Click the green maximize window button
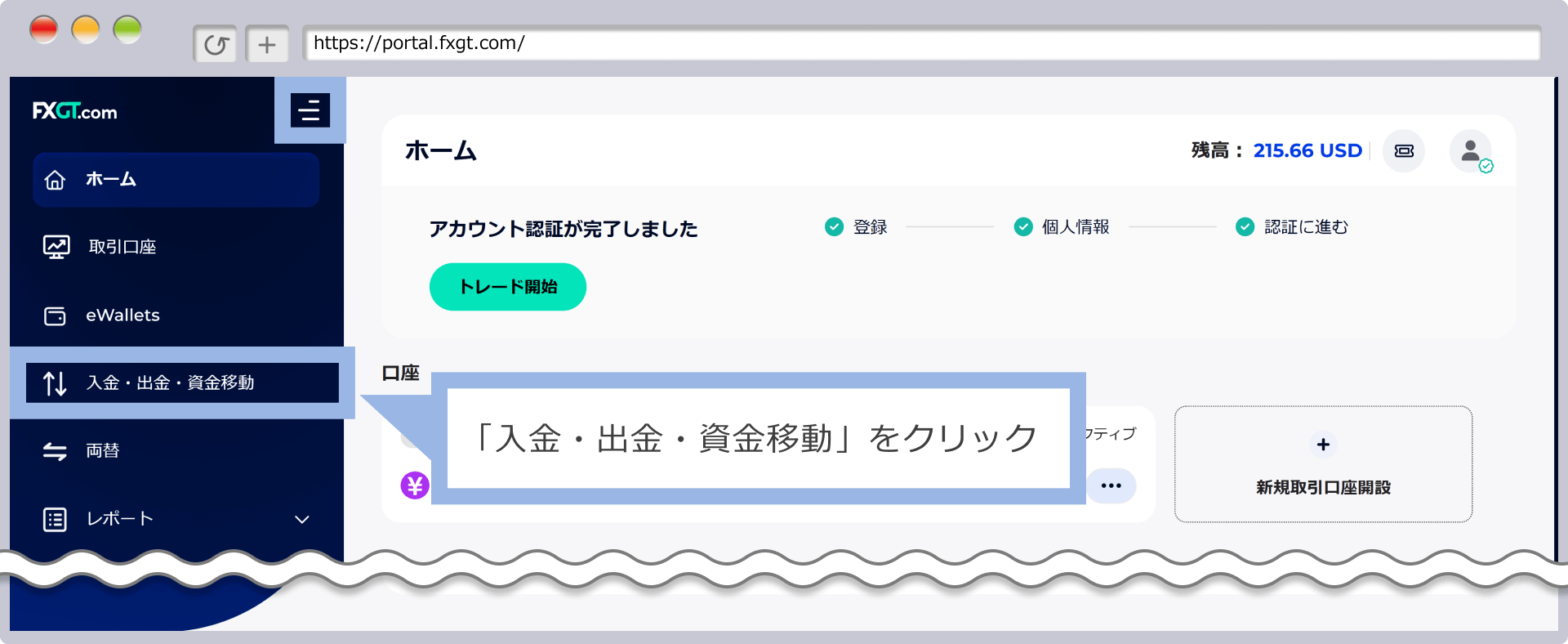 click(x=127, y=30)
